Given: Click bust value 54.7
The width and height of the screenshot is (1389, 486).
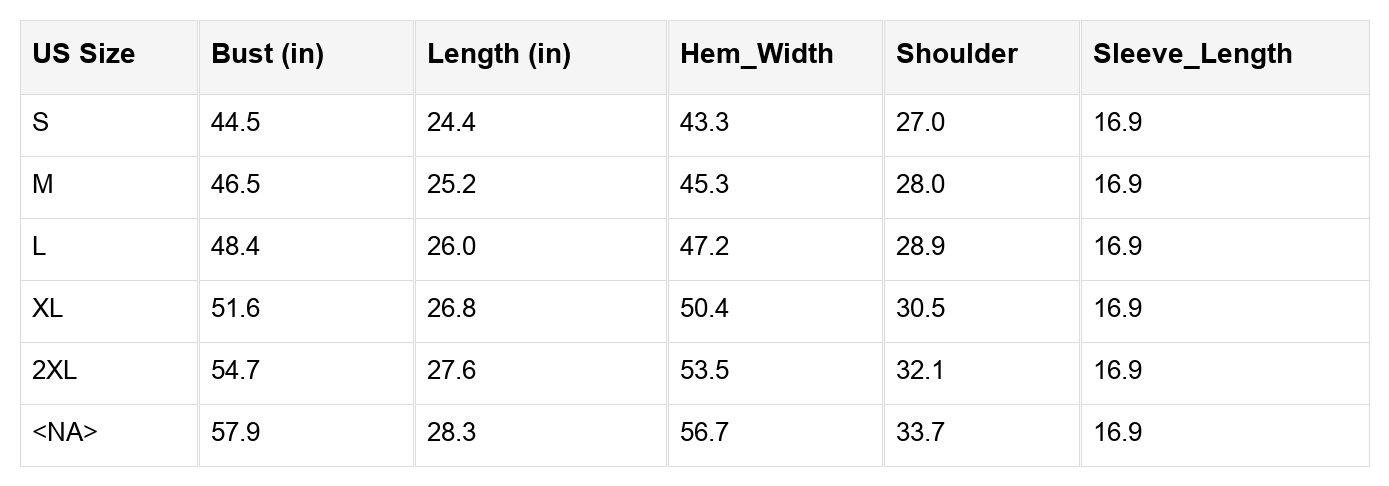Looking at the screenshot, I should (235, 371).
